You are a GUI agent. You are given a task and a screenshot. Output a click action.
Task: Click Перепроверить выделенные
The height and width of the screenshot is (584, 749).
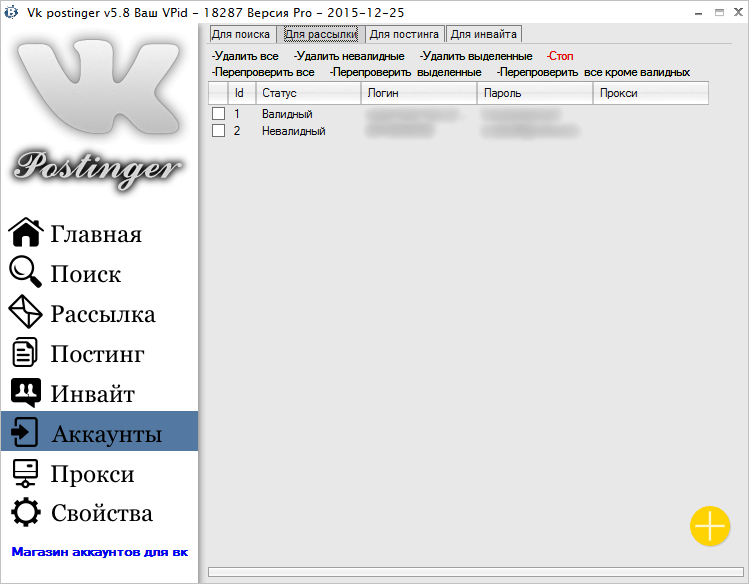pos(406,72)
